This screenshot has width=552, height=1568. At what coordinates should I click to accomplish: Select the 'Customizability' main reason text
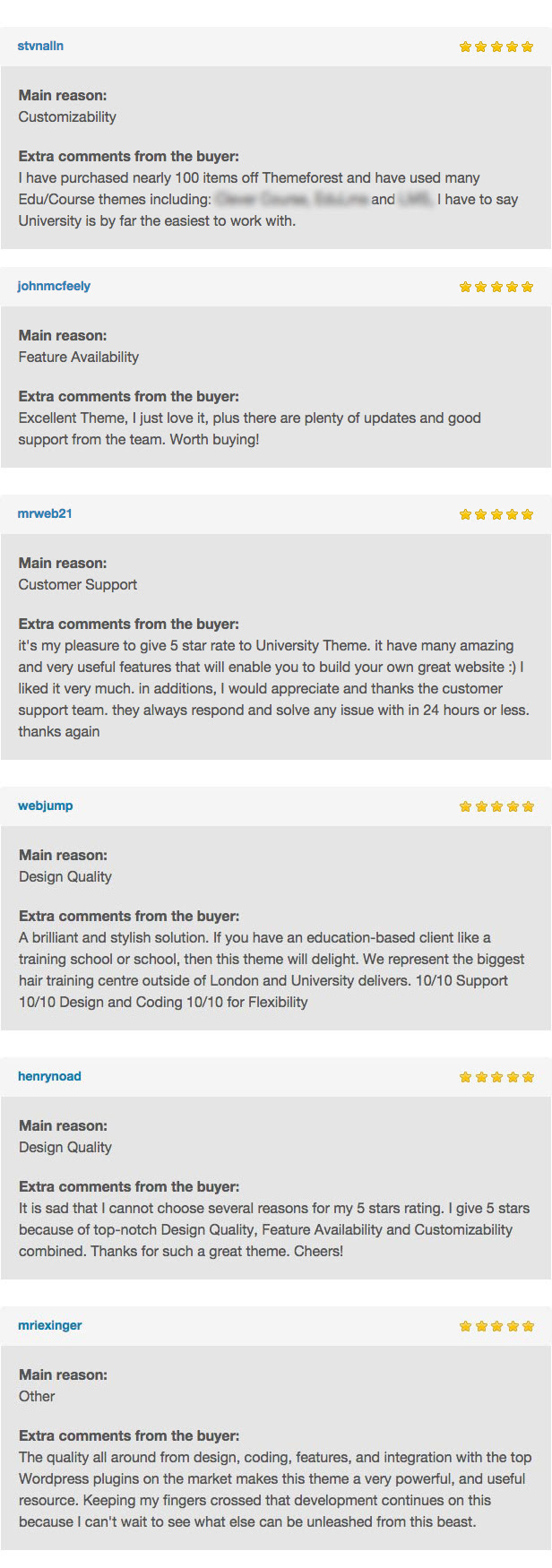point(67,116)
